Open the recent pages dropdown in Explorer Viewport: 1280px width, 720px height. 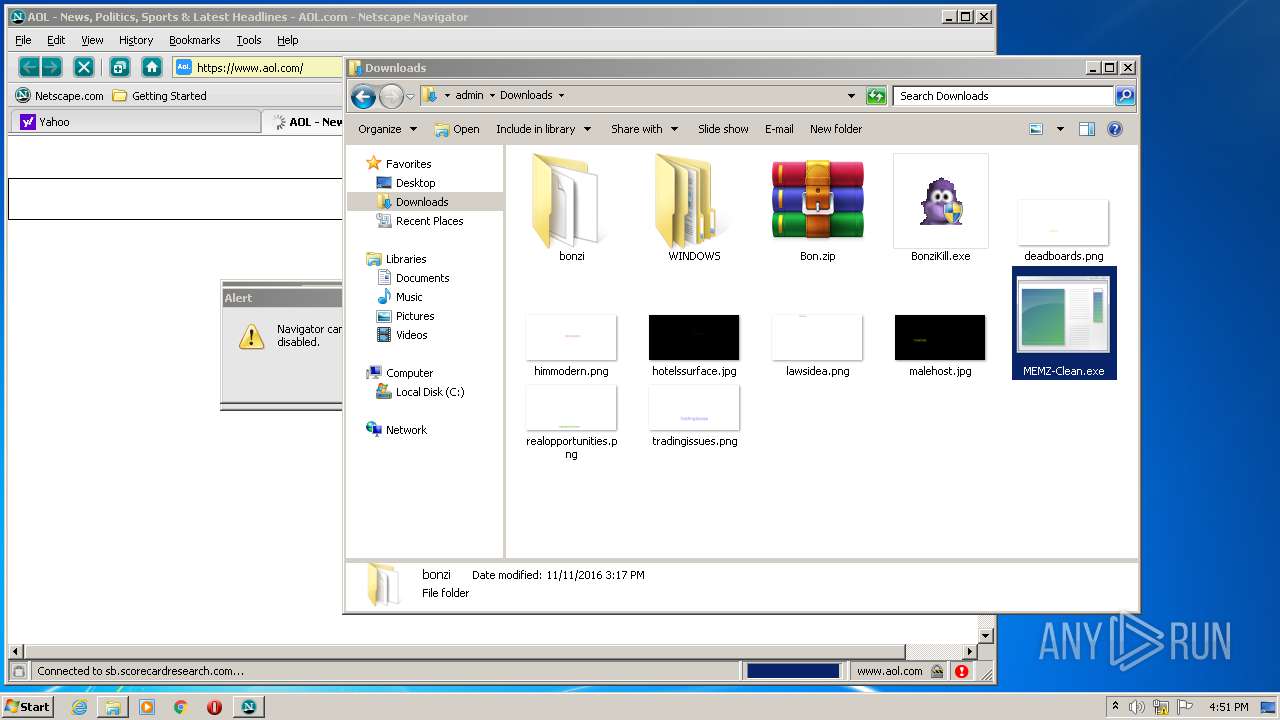pos(410,97)
